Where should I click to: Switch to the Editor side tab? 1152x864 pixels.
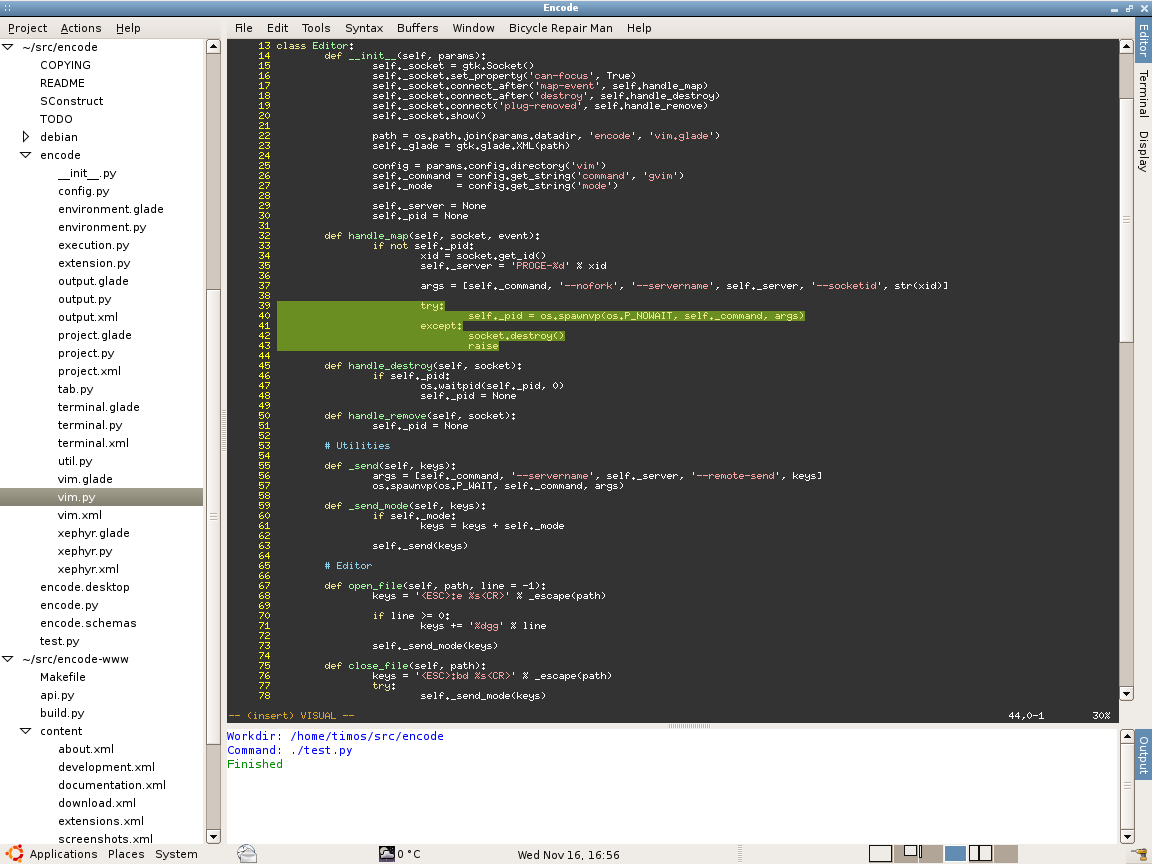(1143, 40)
